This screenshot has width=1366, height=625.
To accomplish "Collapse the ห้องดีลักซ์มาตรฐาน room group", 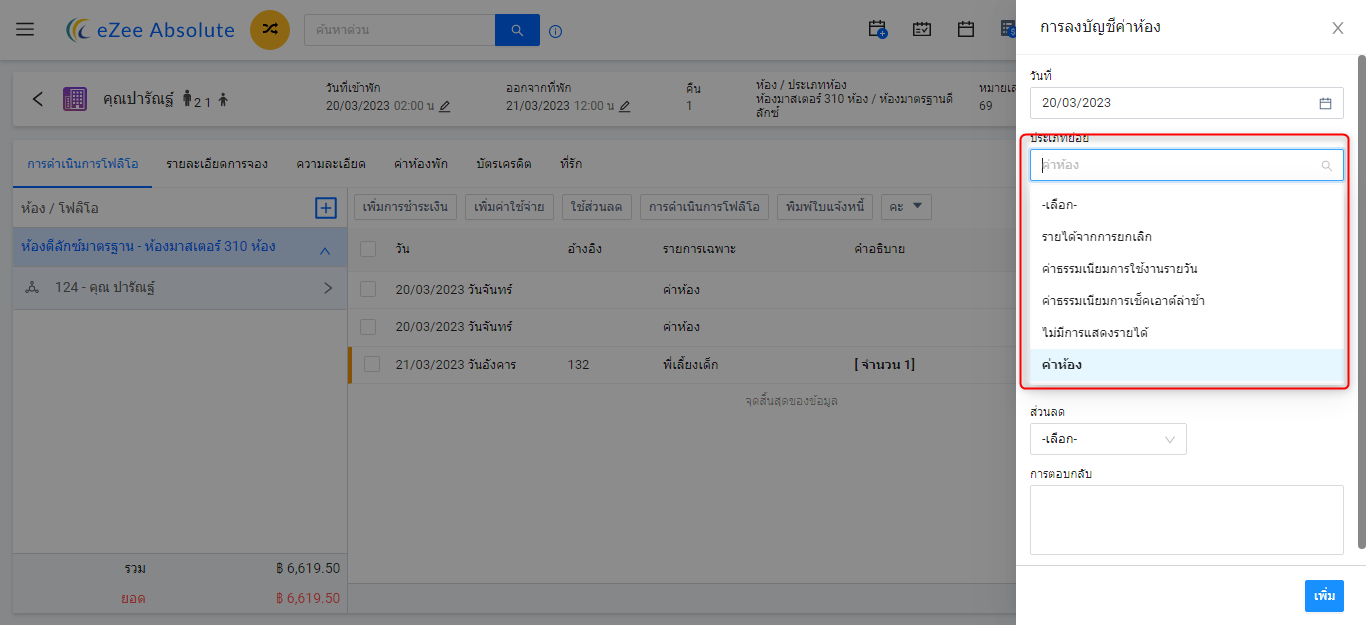I will click(x=324, y=251).
